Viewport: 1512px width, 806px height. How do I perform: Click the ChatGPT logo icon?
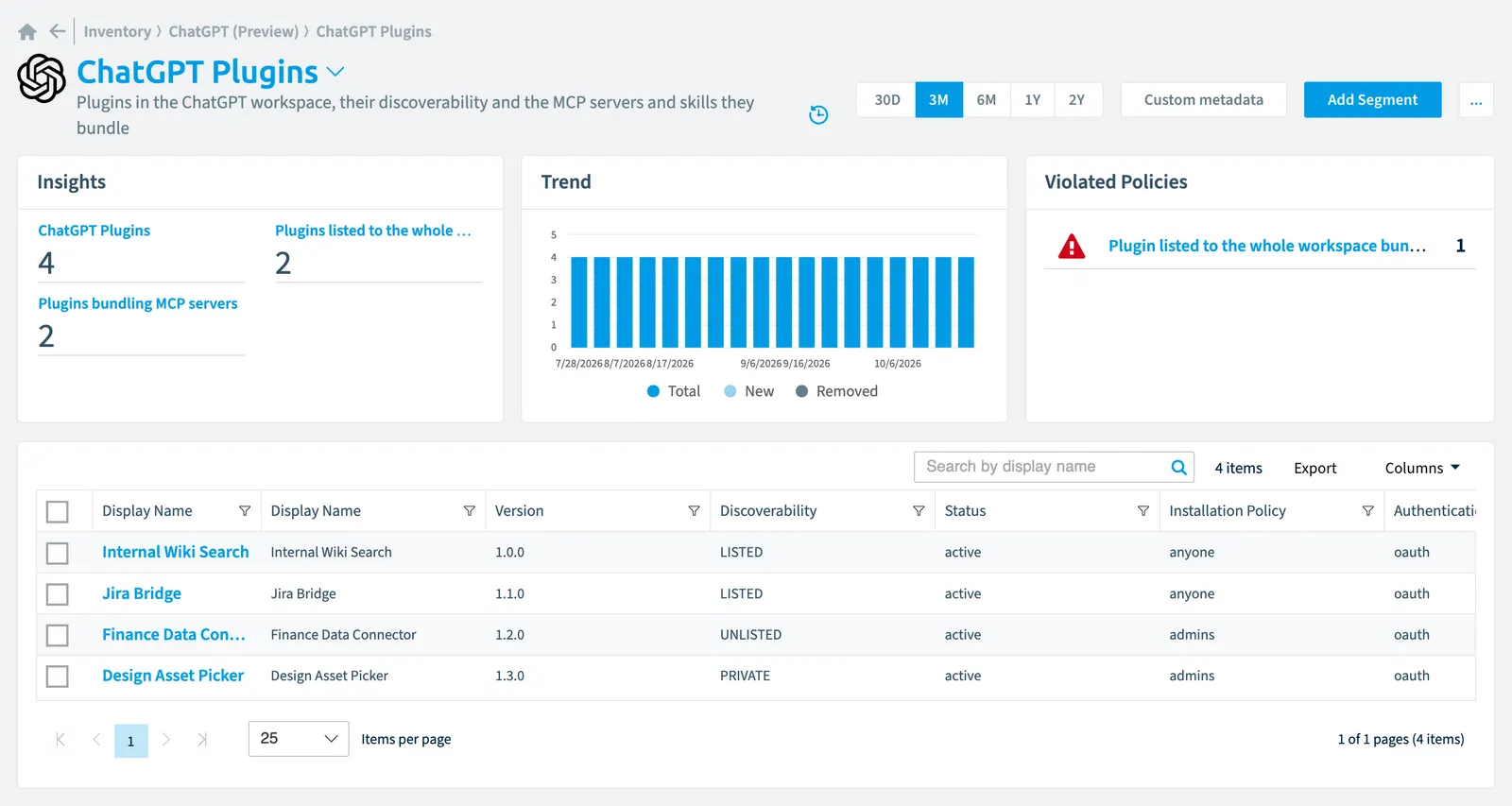[42, 77]
